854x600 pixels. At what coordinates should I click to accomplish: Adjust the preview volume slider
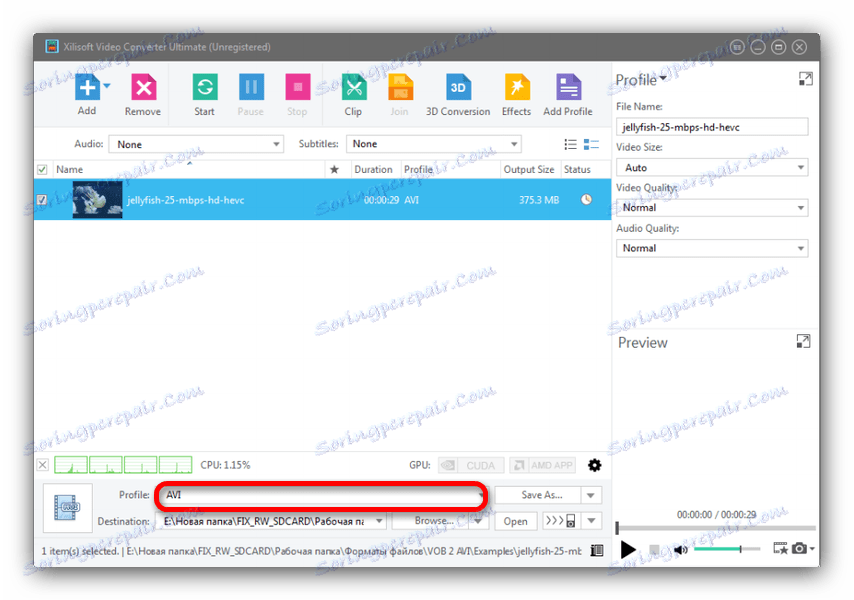tap(727, 549)
